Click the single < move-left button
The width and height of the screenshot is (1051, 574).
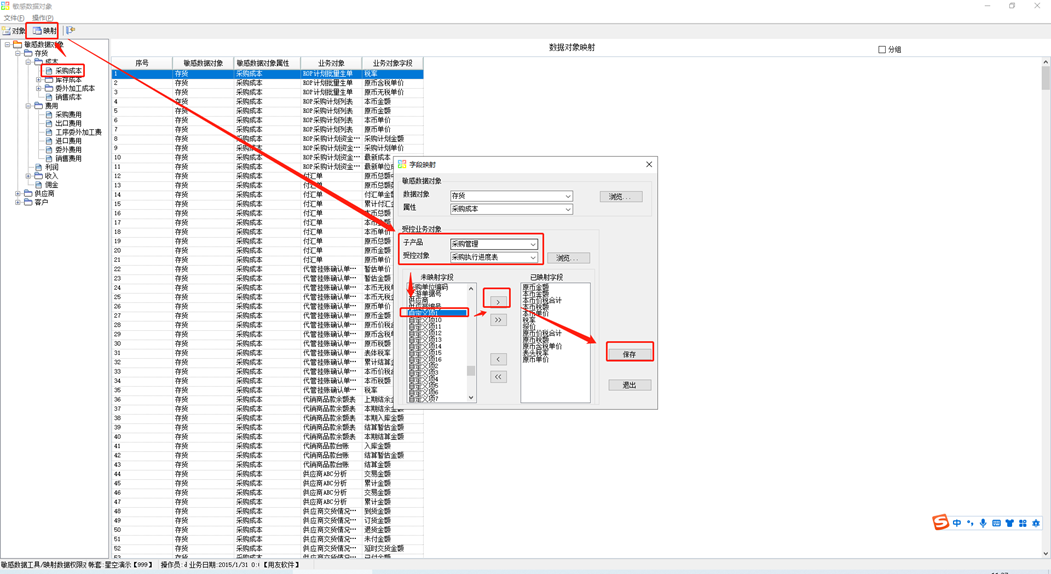pos(497,360)
